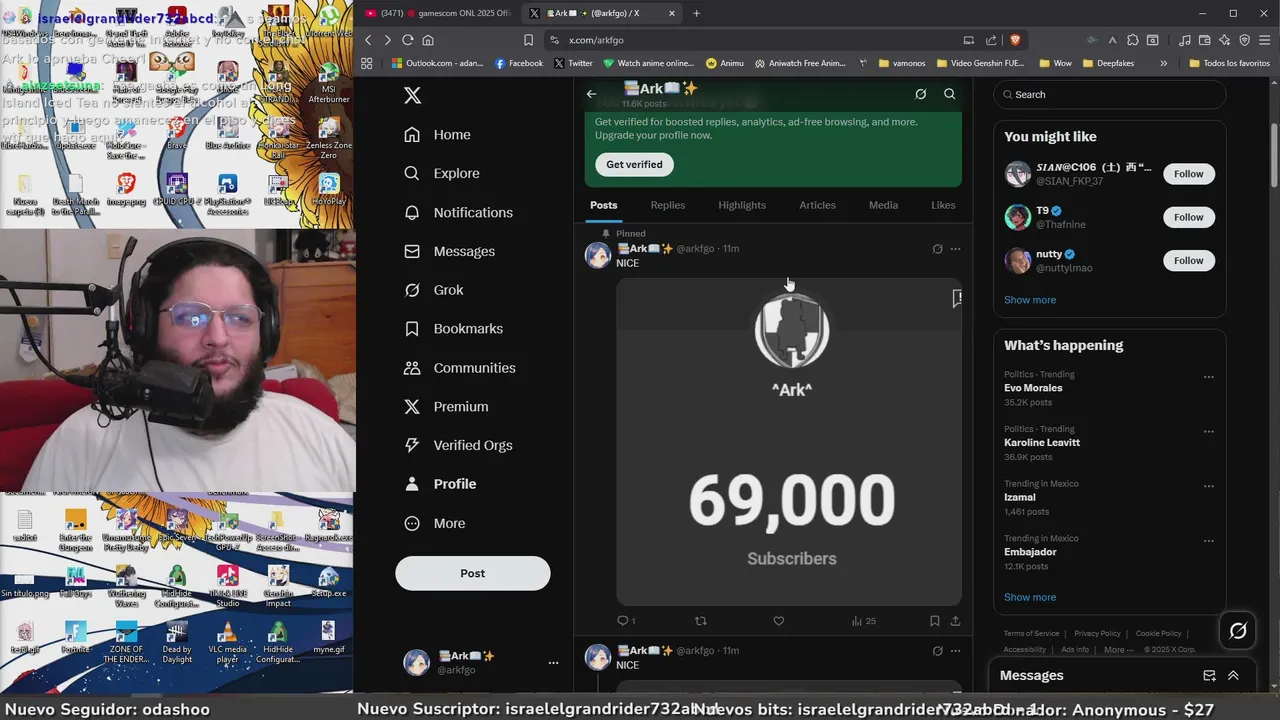Switch to the Replies tab
The width and height of the screenshot is (1280, 720).
pos(668,205)
